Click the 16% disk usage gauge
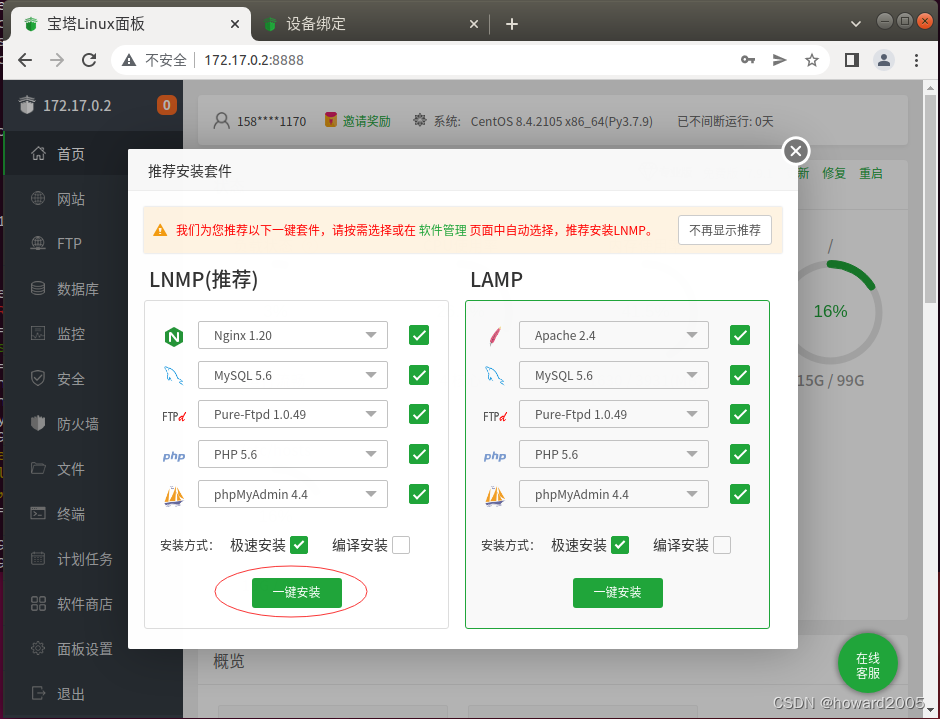This screenshot has height=719, width=940. (x=830, y=312)
